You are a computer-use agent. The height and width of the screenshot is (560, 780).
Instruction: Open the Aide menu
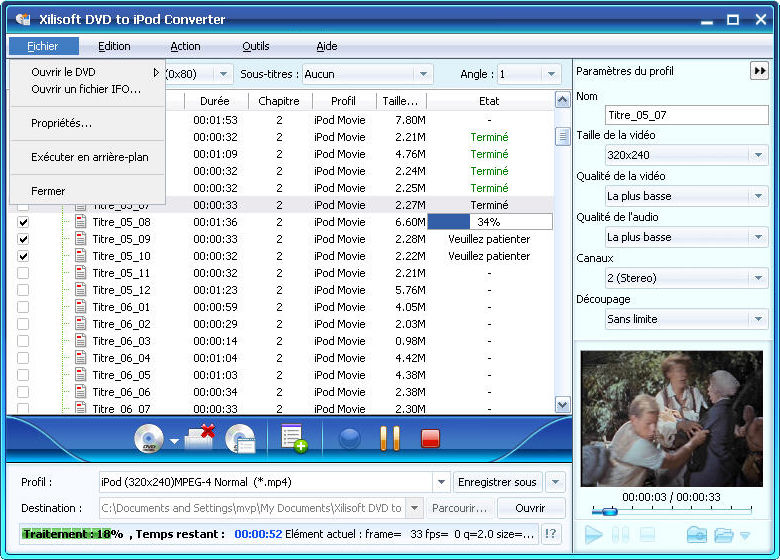[x=327, y=46]
